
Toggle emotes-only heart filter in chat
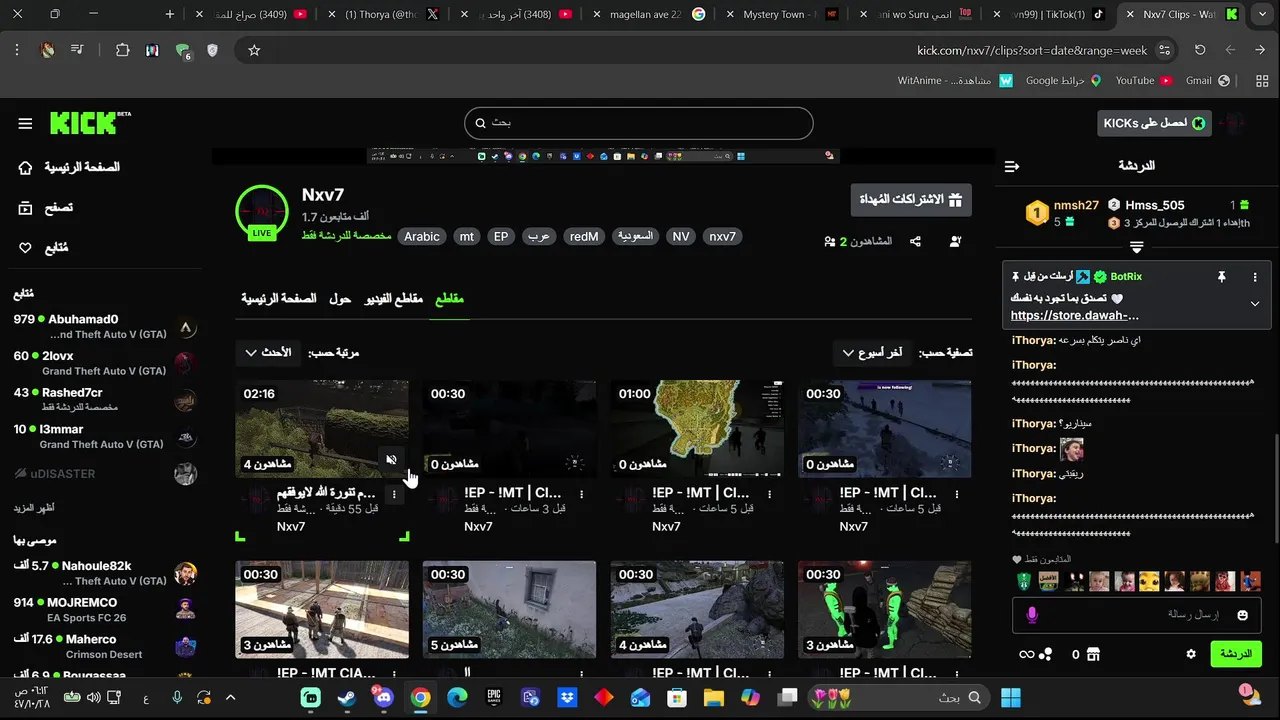(1018, 560)
